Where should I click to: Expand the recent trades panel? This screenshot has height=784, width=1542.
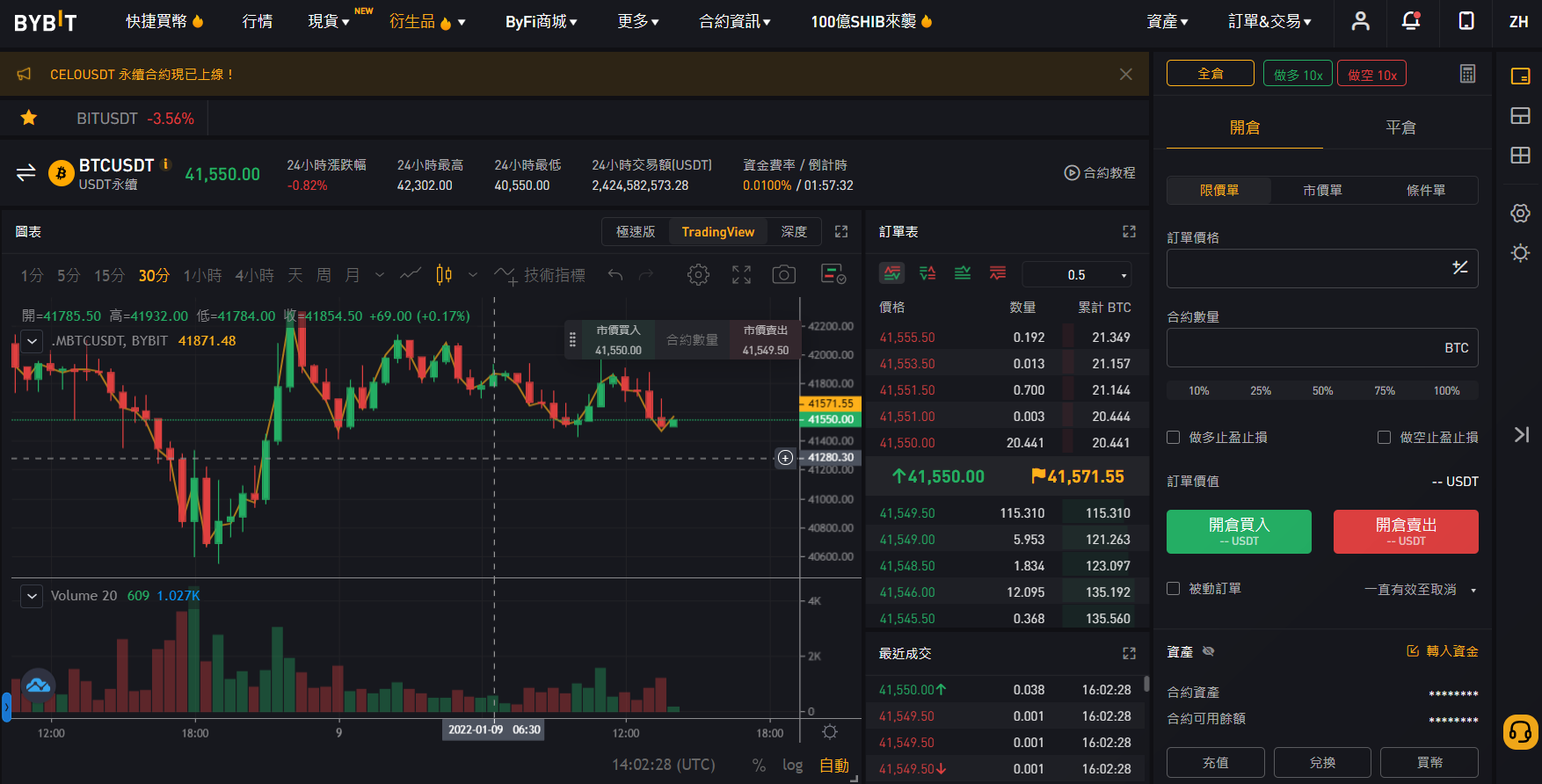coord(1130,653)
